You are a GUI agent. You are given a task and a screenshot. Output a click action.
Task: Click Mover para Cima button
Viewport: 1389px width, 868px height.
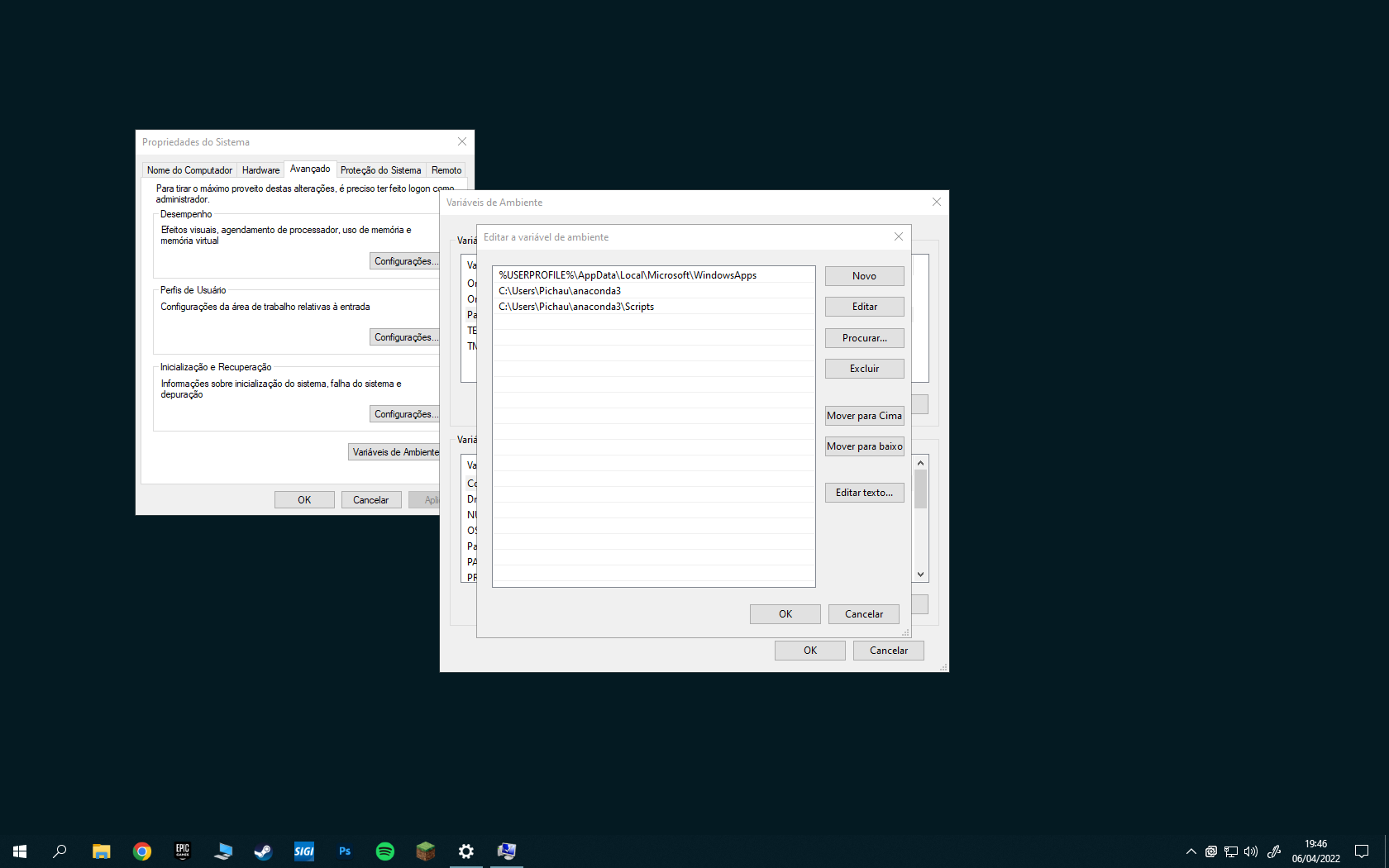(x=864, y=416)
